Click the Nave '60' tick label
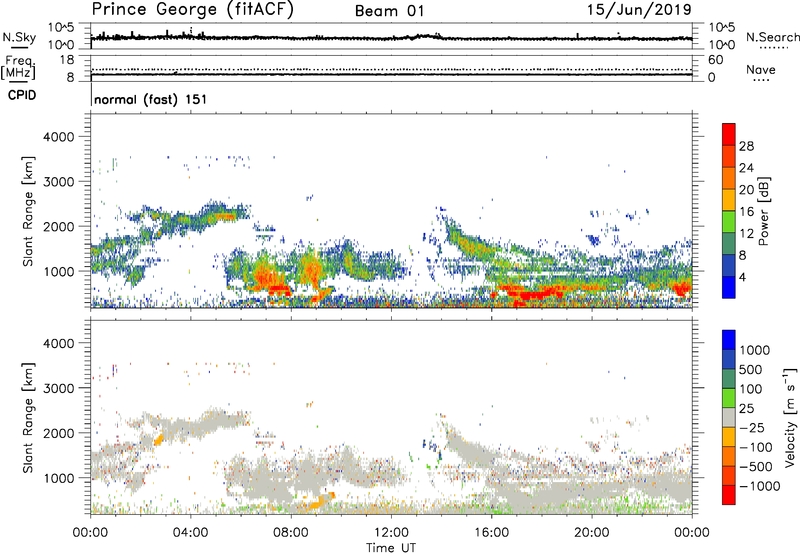Screen dimensions: 800x554 [716, 60]
